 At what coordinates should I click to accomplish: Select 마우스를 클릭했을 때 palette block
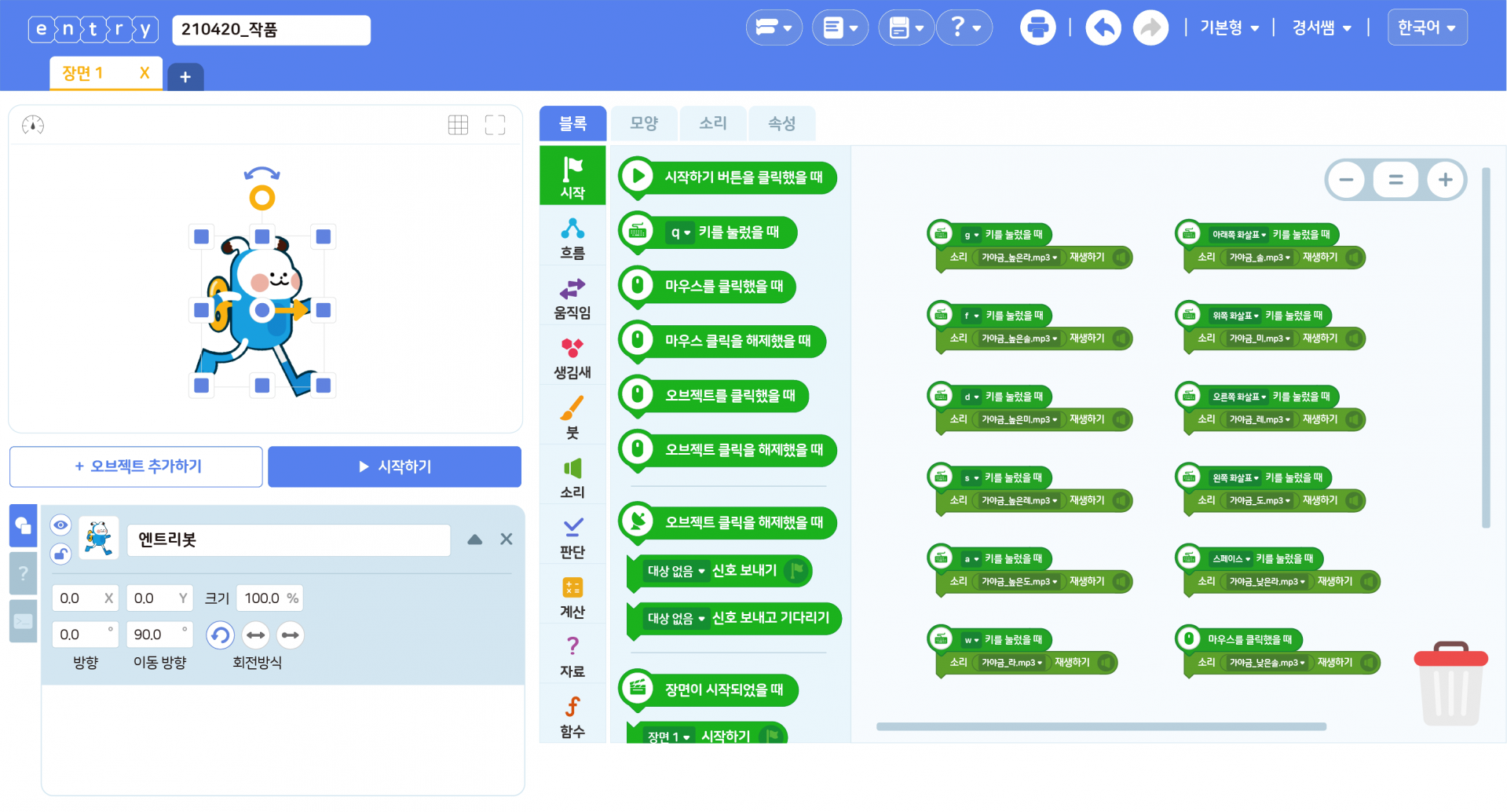point(708,287)
